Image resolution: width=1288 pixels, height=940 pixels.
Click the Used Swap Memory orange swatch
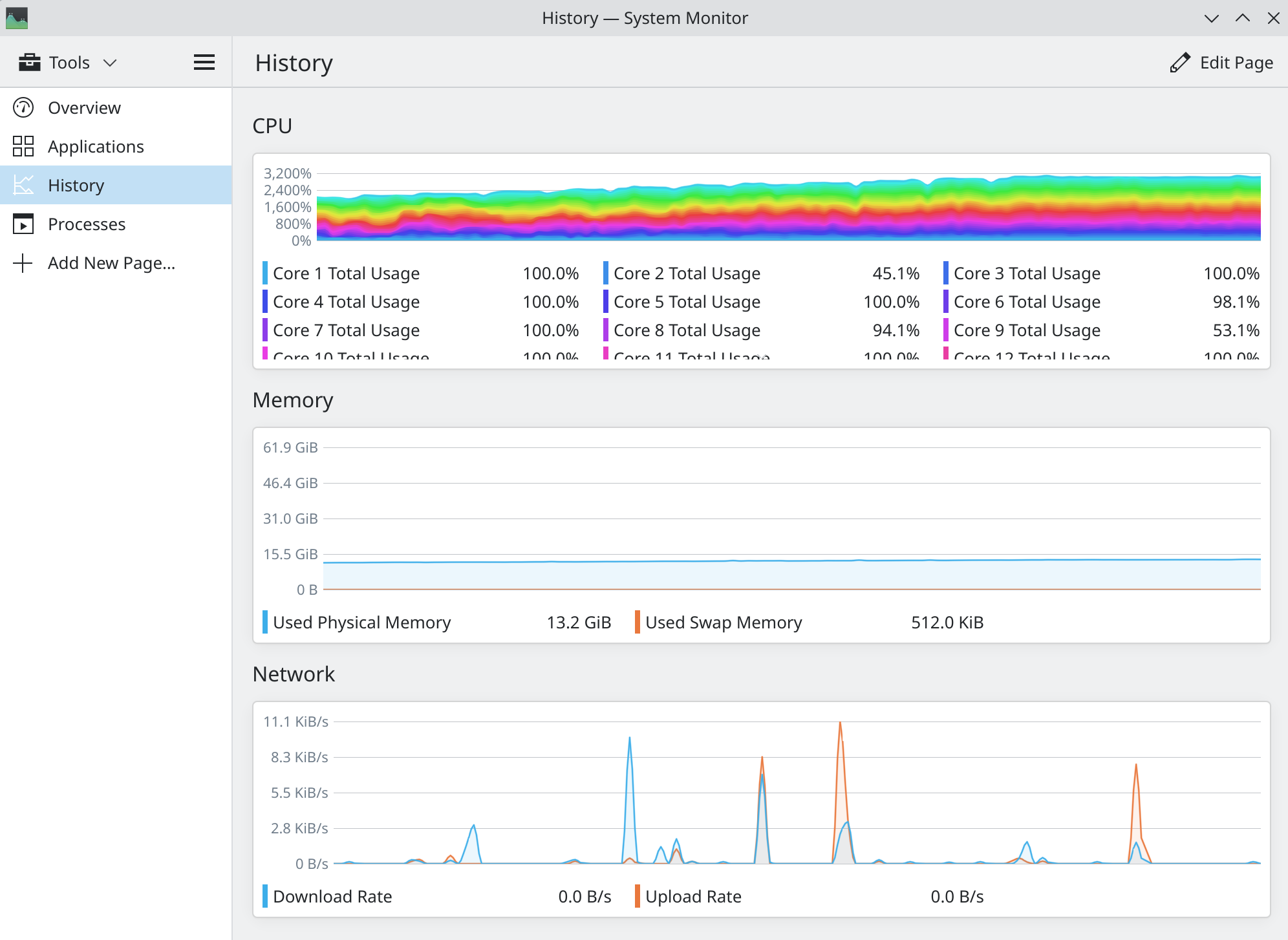tap(638, 622)
